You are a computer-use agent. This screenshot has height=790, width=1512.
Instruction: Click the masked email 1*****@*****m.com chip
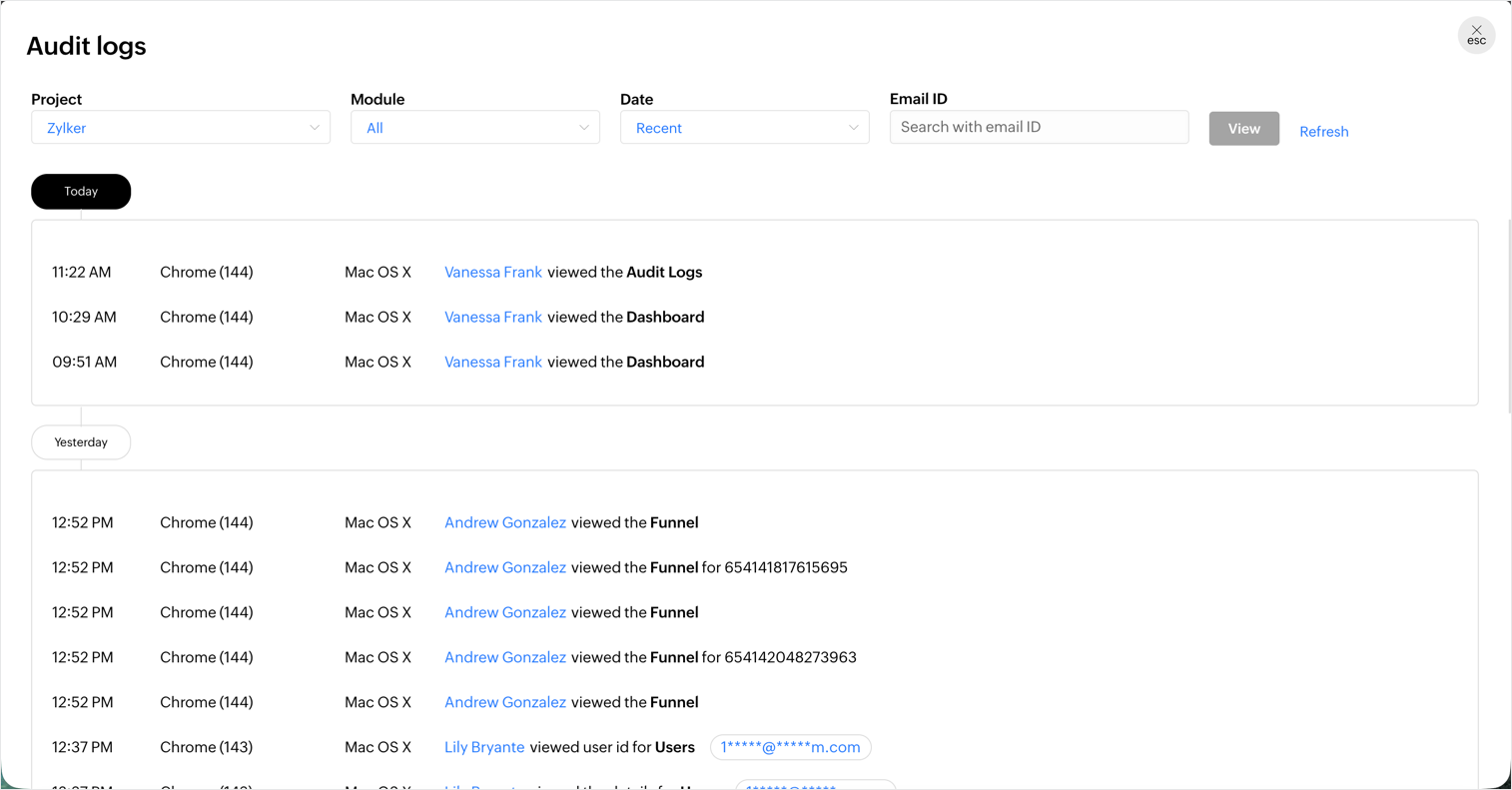790,747
